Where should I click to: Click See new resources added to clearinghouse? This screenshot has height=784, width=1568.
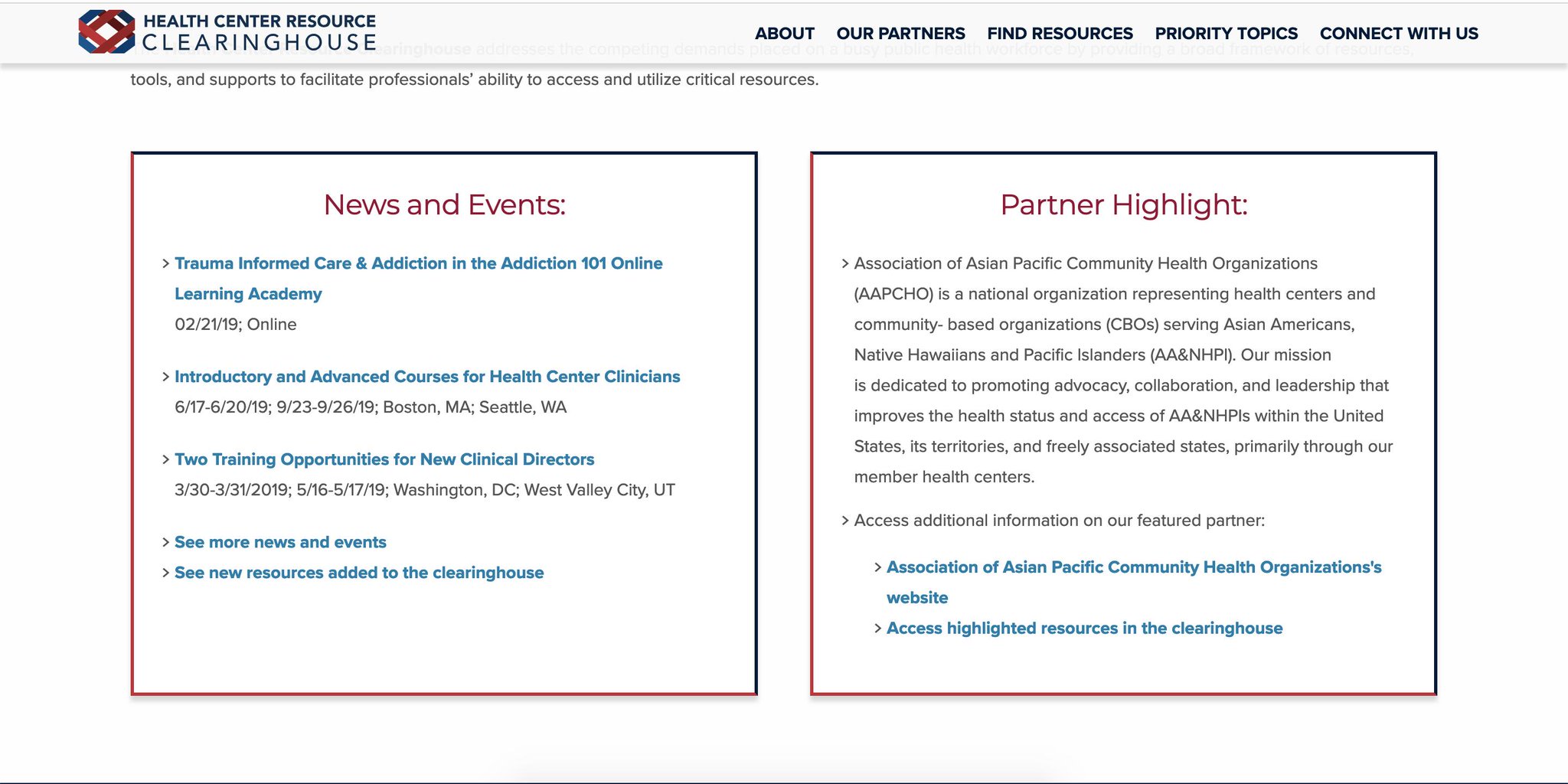[359, 573]
